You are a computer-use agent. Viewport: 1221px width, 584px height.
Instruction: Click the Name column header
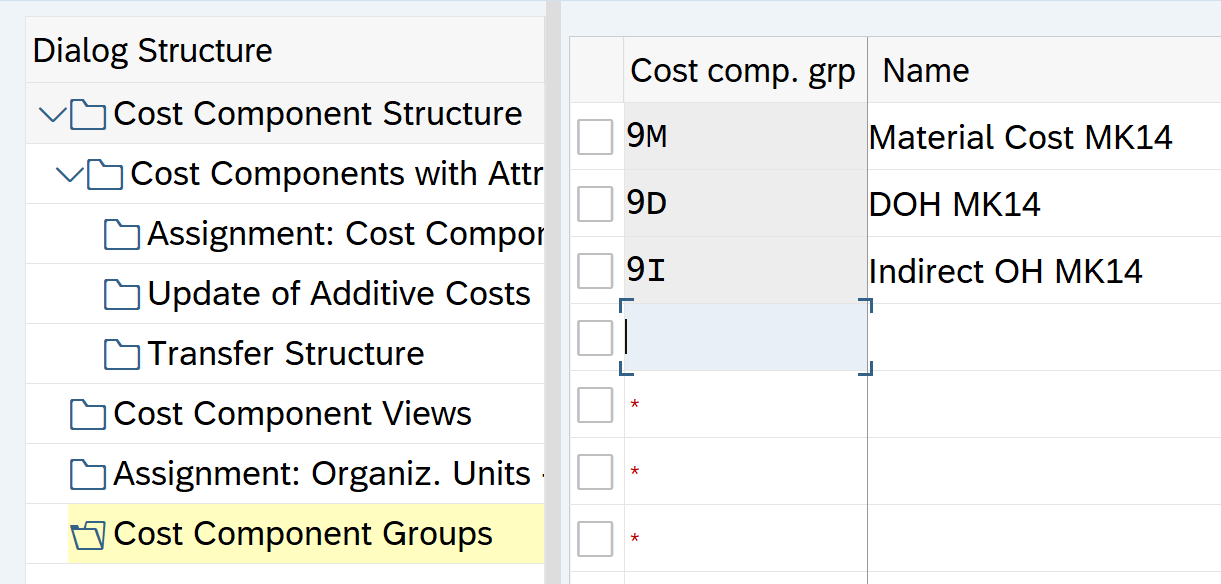(925, 71)
